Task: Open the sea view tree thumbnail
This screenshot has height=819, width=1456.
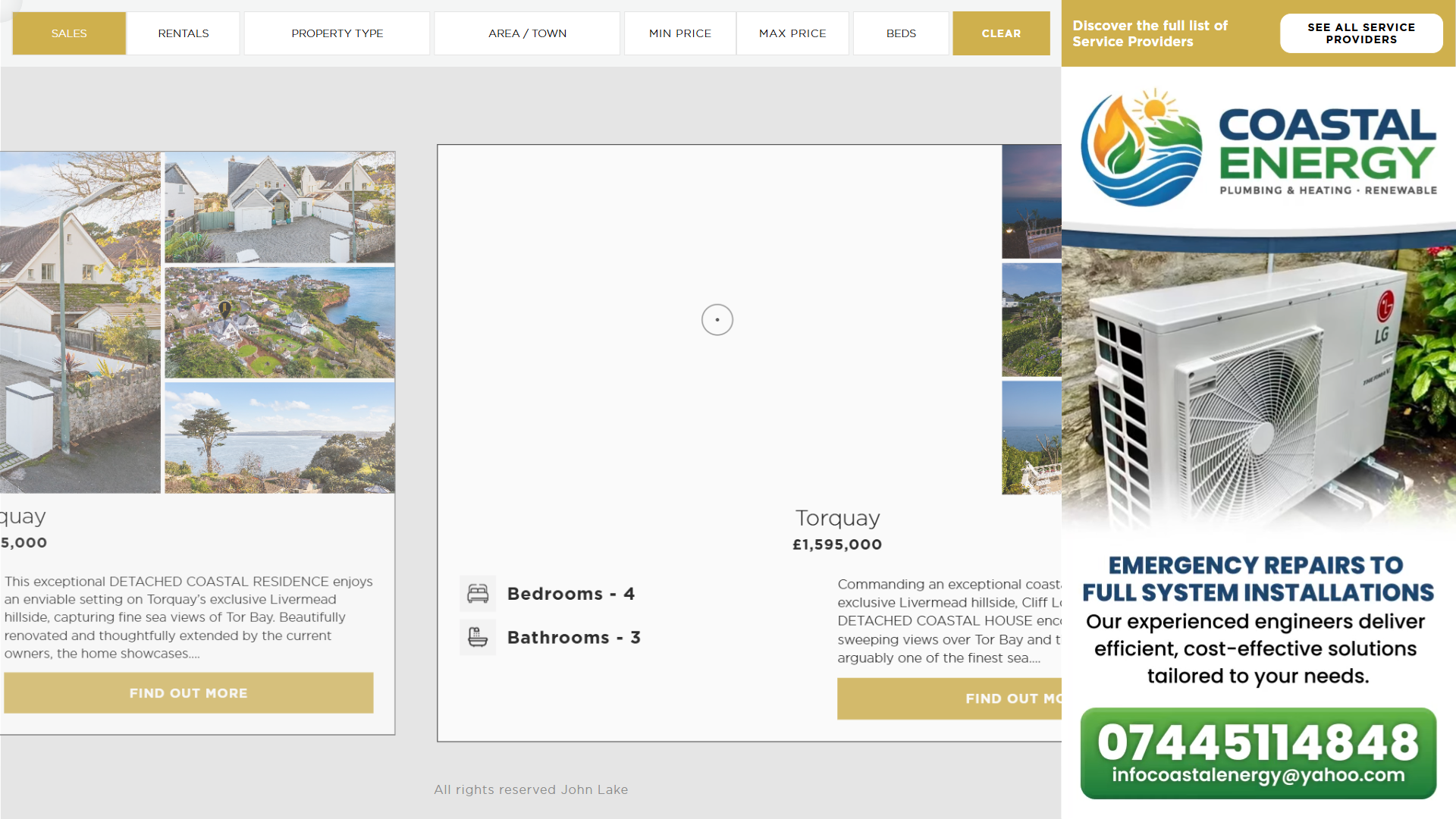Action: pos(280,438)
